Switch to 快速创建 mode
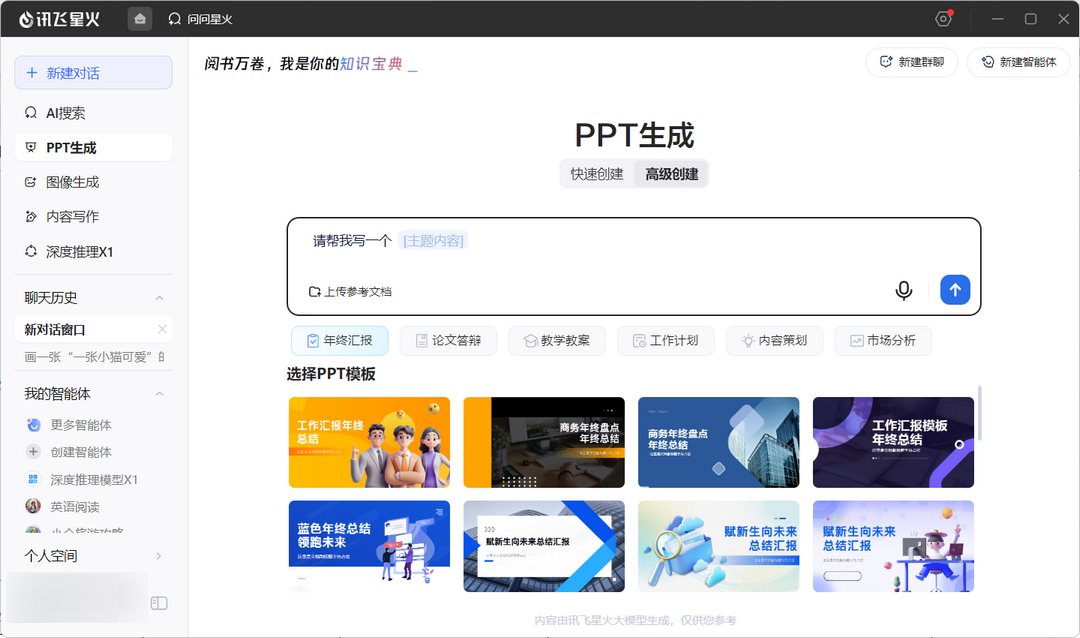 tap(597, 174)
